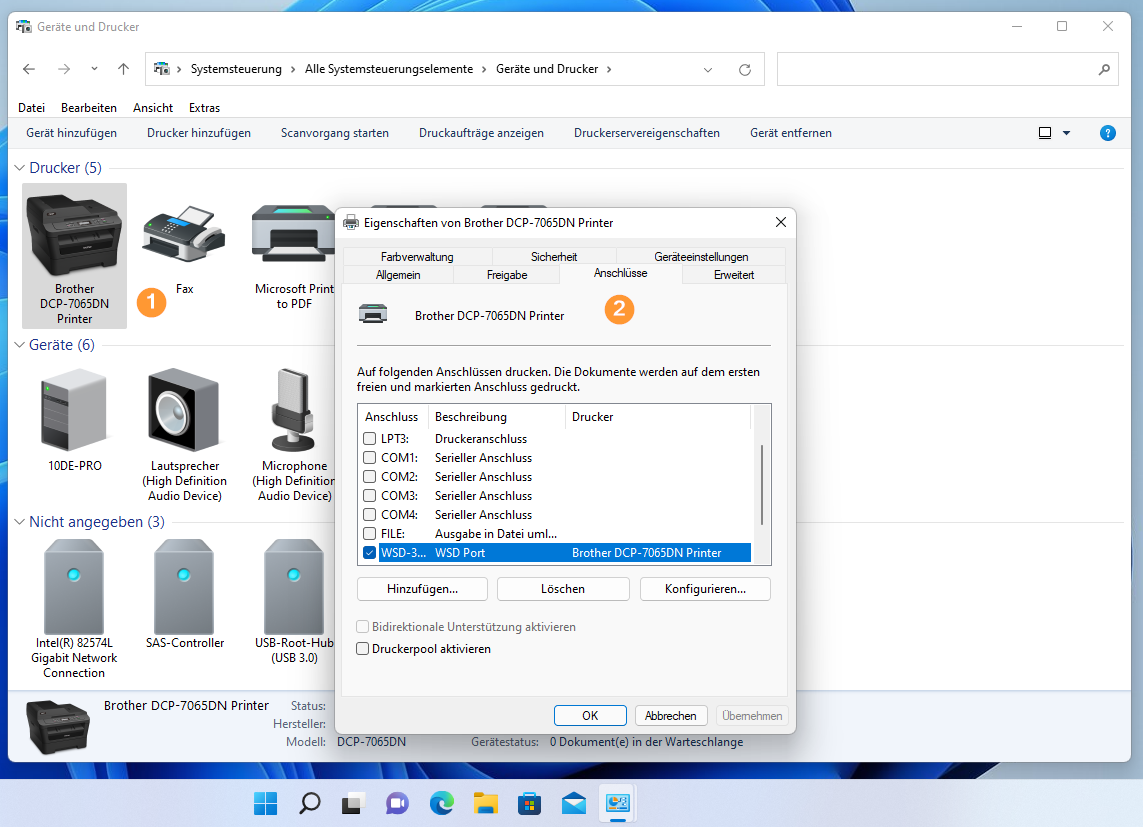This screenshot has width=1143, height=827.
Task: Collapse the Geräte (6) group
Action: click(20, 345)
